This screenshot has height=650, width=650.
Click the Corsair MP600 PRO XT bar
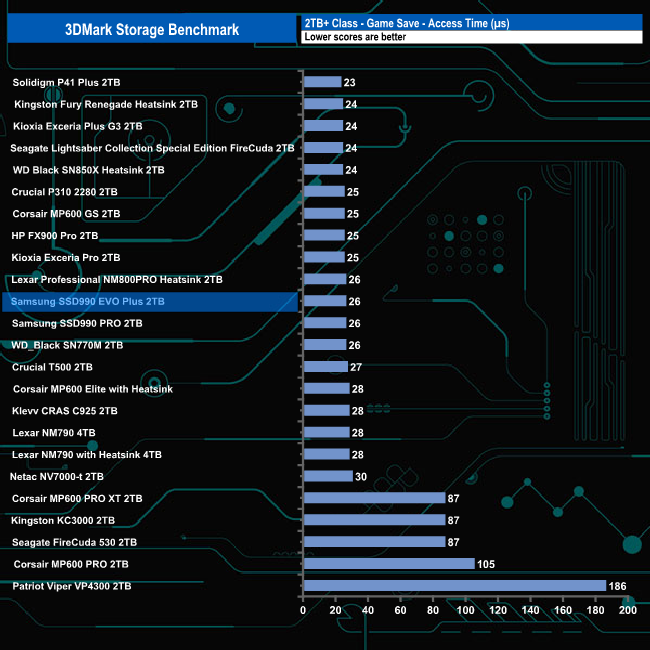tap(375, 498)
